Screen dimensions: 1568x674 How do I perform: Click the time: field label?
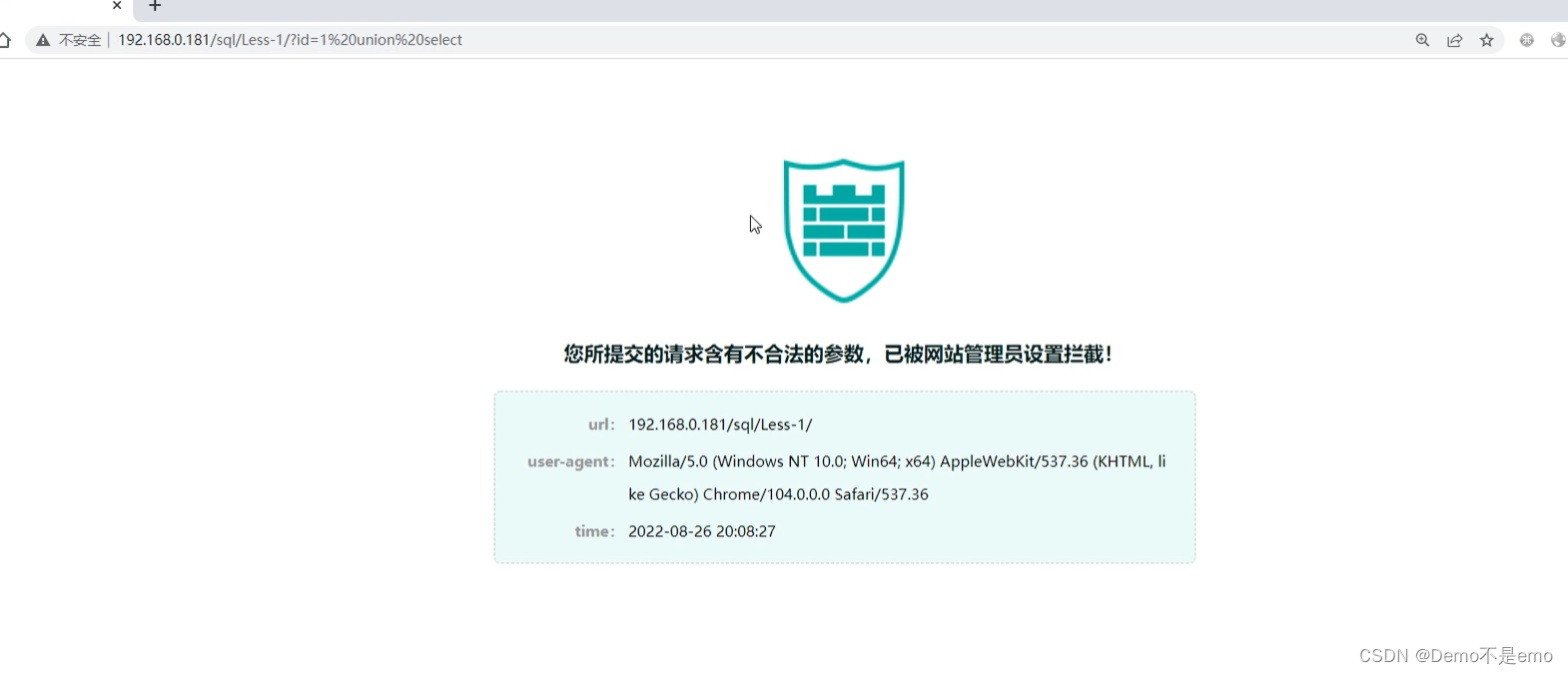pos(594,531)
